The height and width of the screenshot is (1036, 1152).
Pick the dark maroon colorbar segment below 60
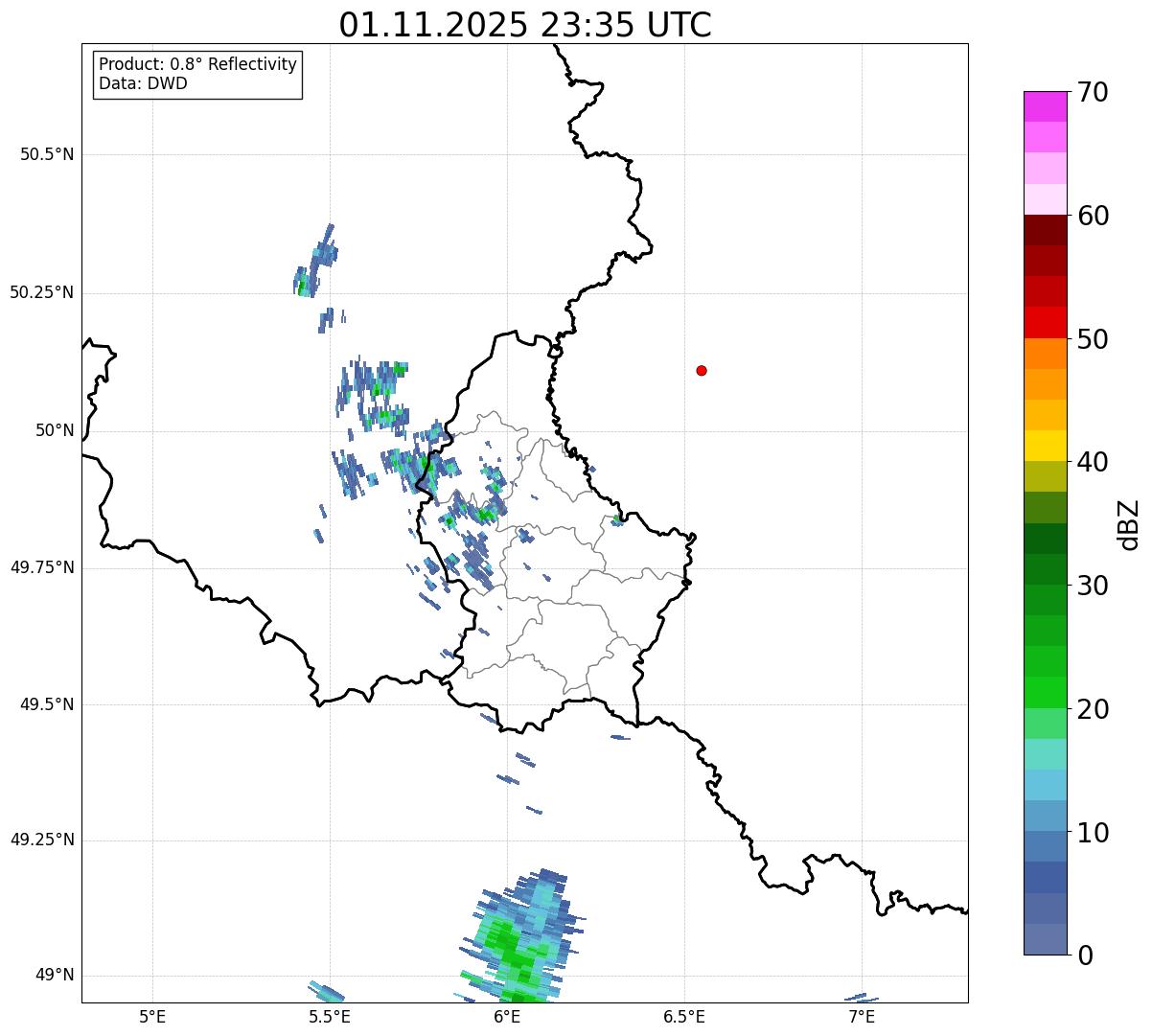tap(1045, 230)
